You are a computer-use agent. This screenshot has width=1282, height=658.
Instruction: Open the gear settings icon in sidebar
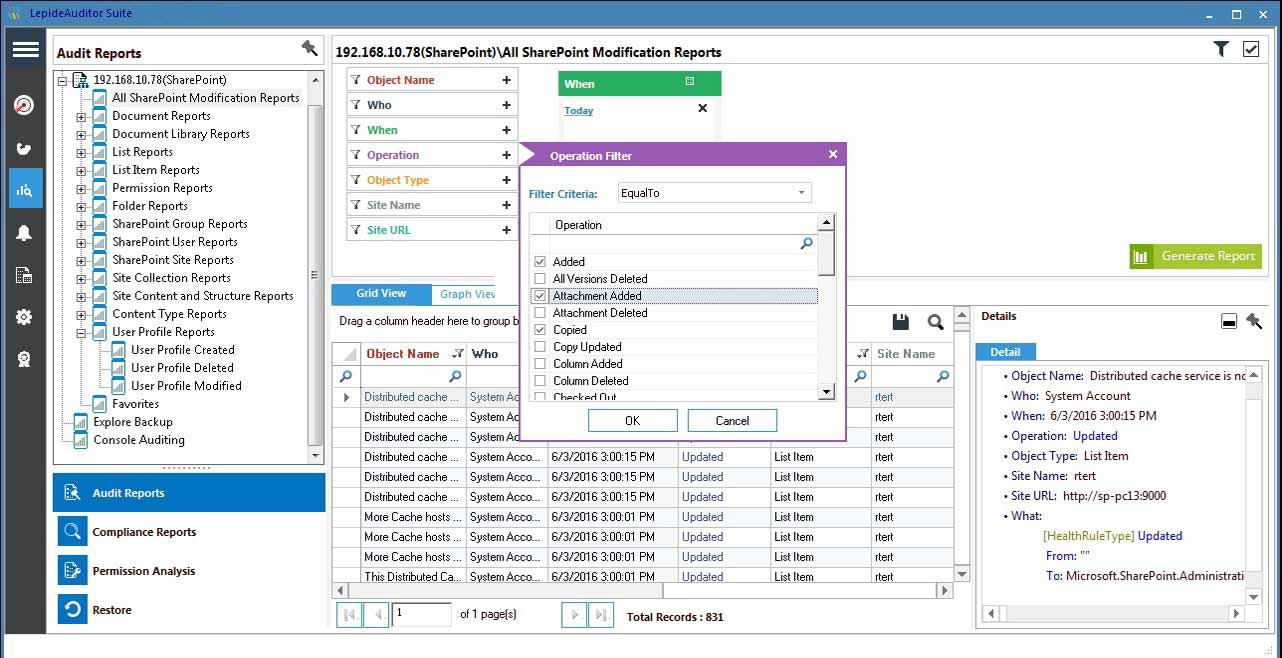[x=25, y=317]
